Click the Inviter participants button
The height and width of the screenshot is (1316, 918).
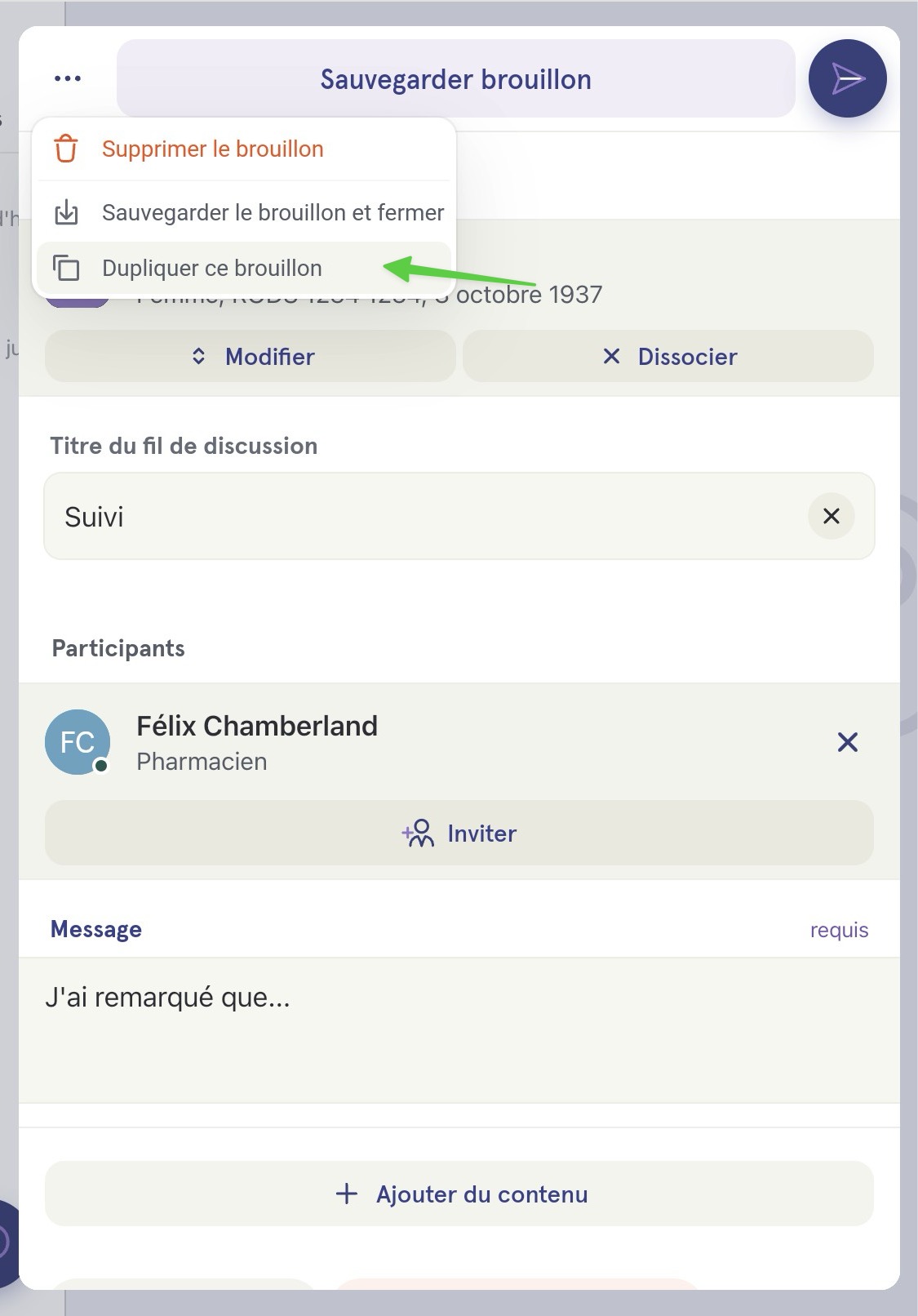(459, 833)
